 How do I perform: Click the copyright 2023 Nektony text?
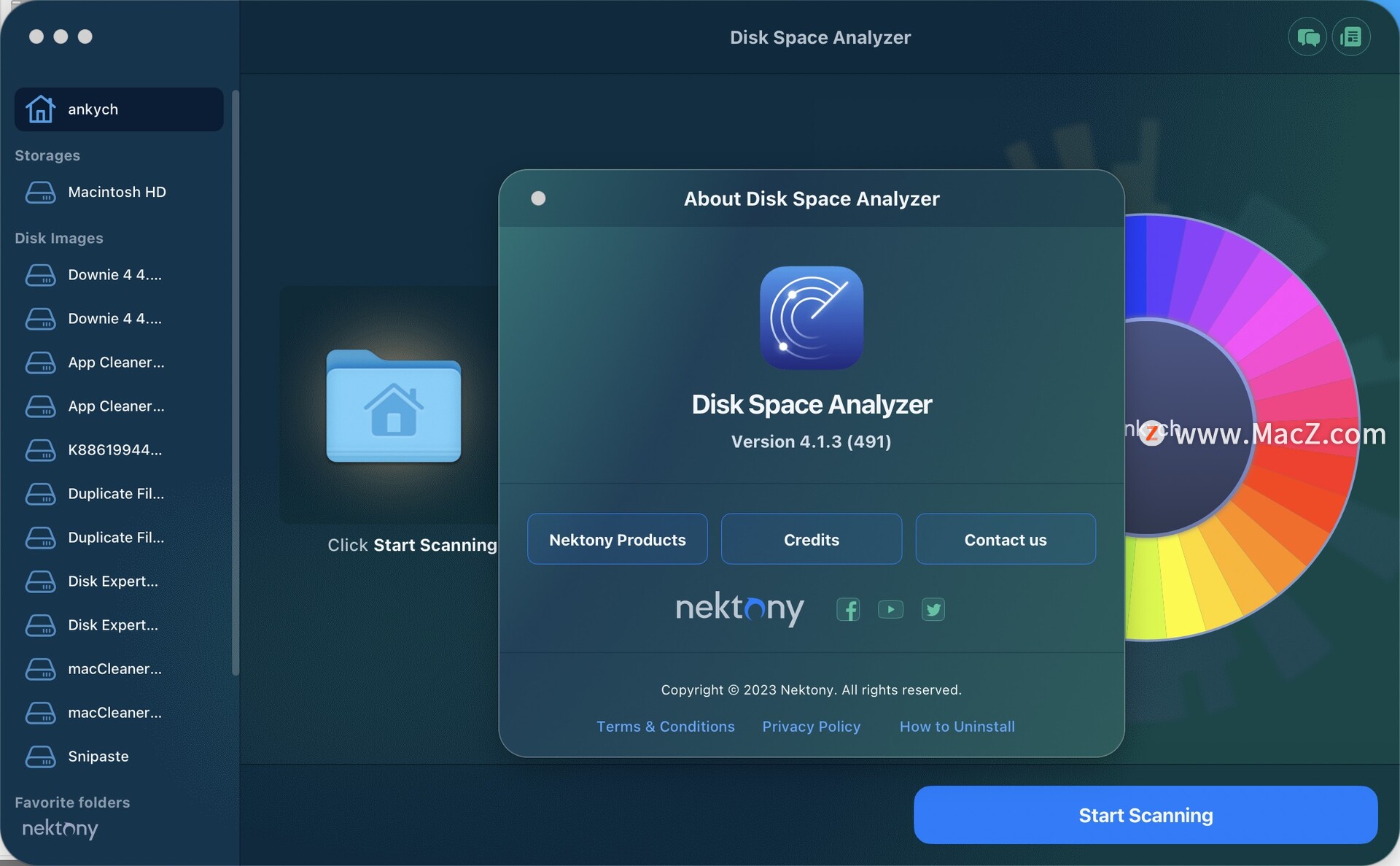pyautogui.click(x=812, y=690)
